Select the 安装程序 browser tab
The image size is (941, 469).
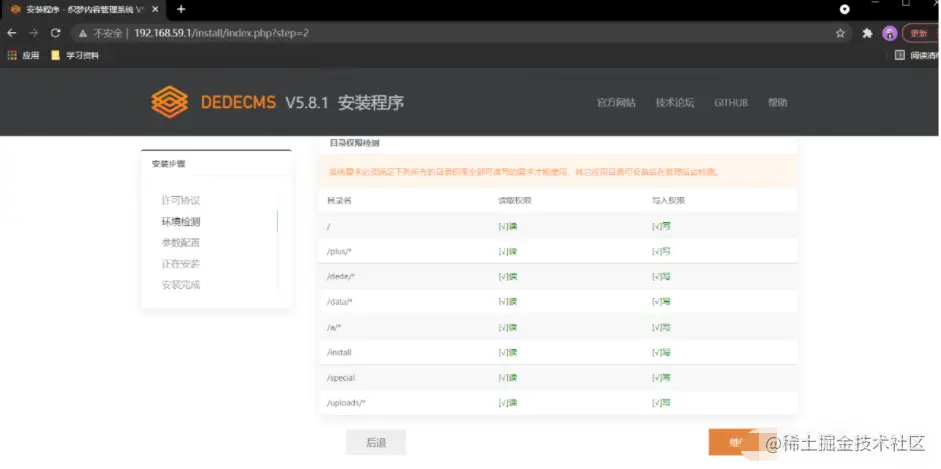[x=84, y=10]
